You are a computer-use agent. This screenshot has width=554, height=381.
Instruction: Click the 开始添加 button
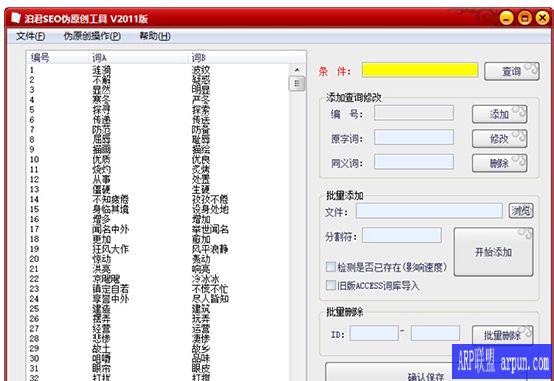493,252
